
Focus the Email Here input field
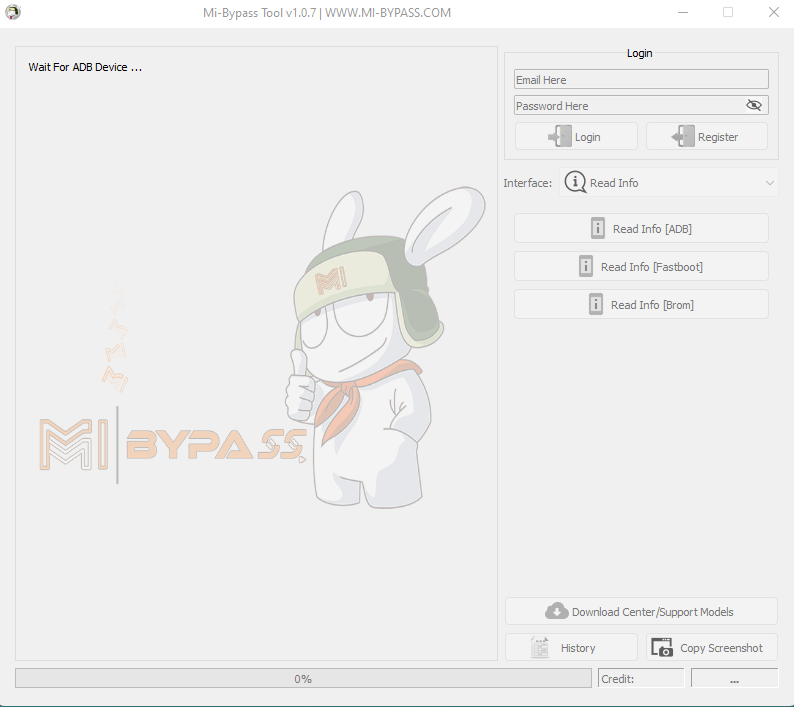[641, 80]
